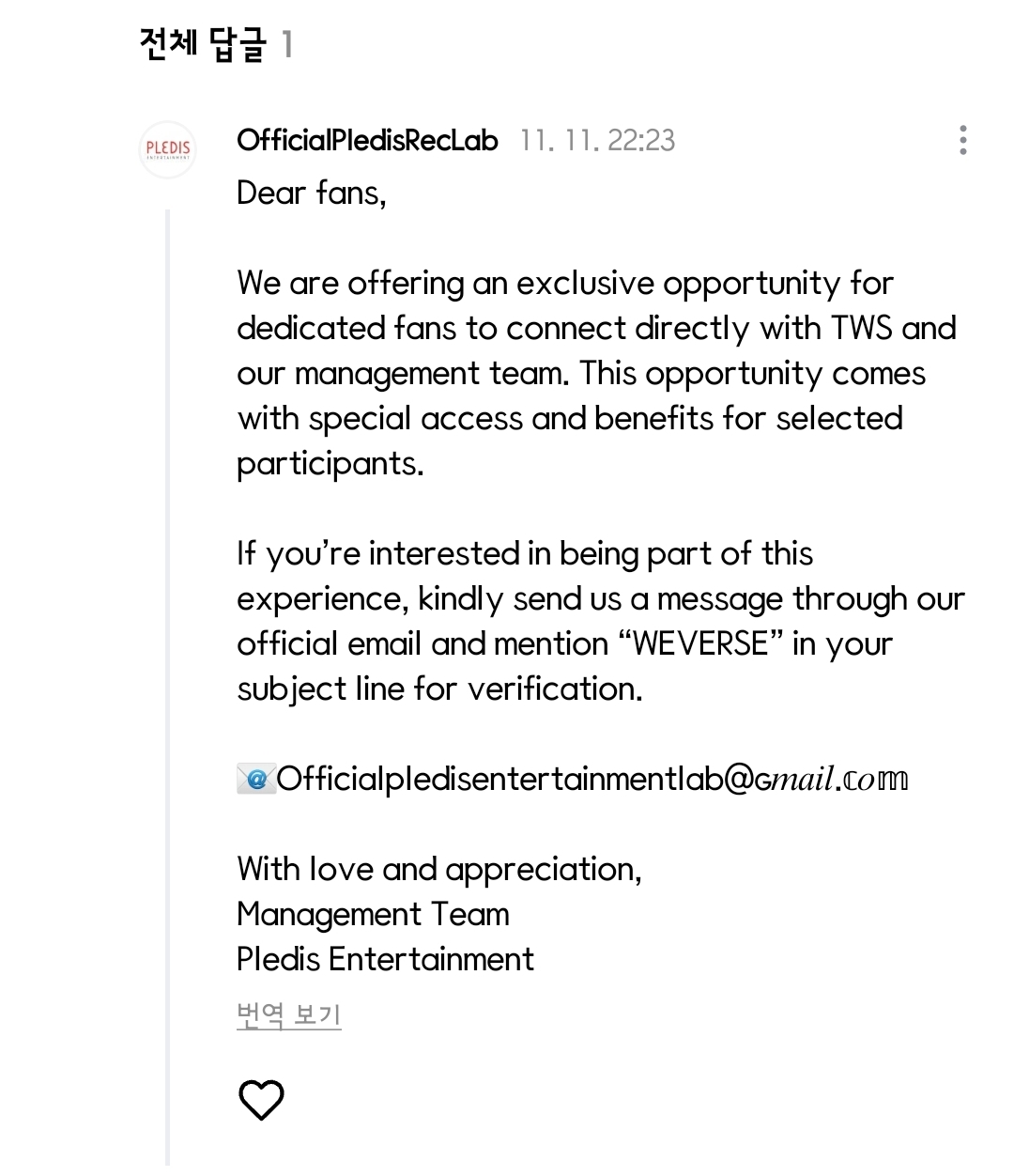The height and width of the screenshot is (1176, 1014).
Task: Like the reply with the heart icon
Action: pos(261,1100)
